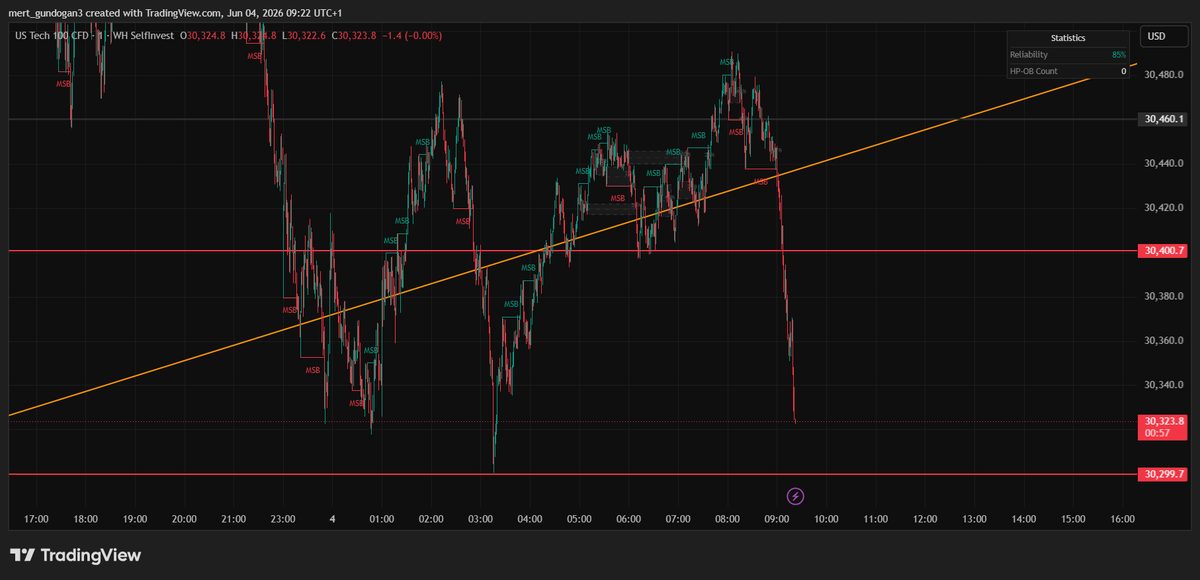Click the purple lightning bolt event icon
1200x580 pixels.
click(x=795, y=496)
